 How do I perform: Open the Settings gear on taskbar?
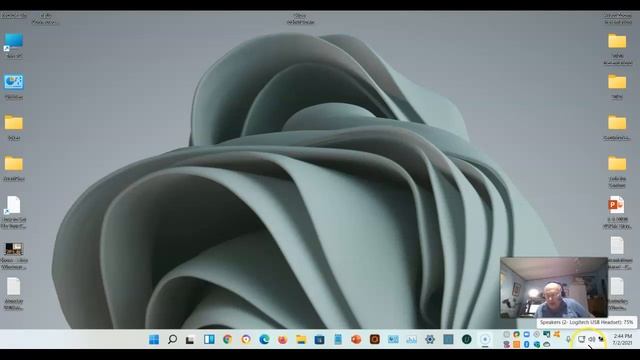(430, 339)
